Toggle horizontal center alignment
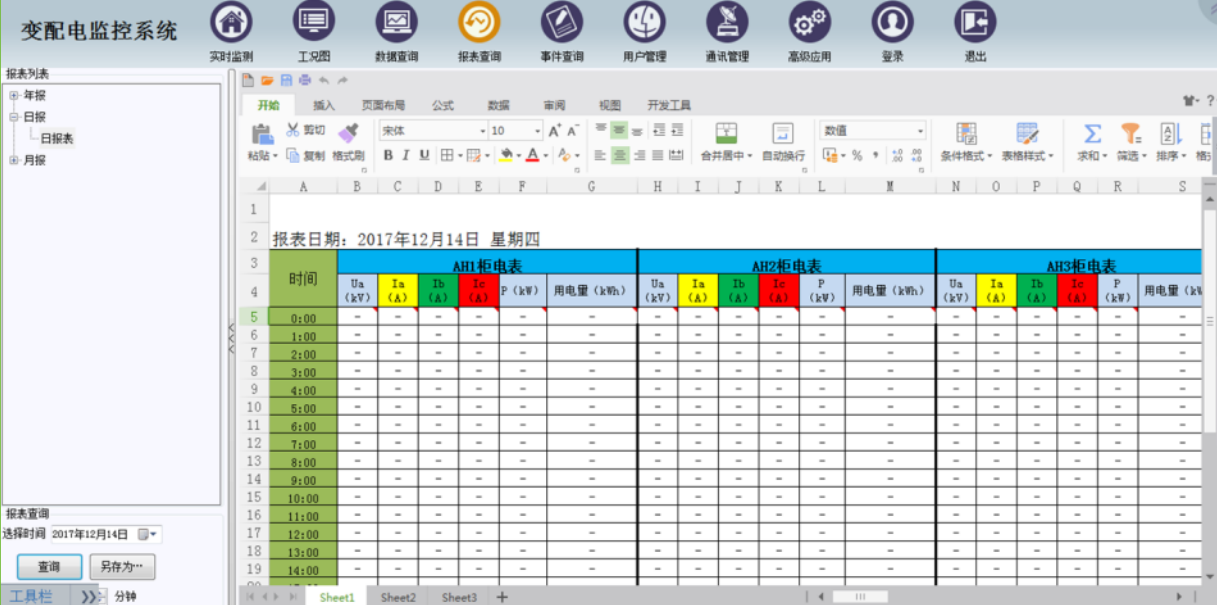The width and height of the screenshot is (1217, 605). coord(620,155)
